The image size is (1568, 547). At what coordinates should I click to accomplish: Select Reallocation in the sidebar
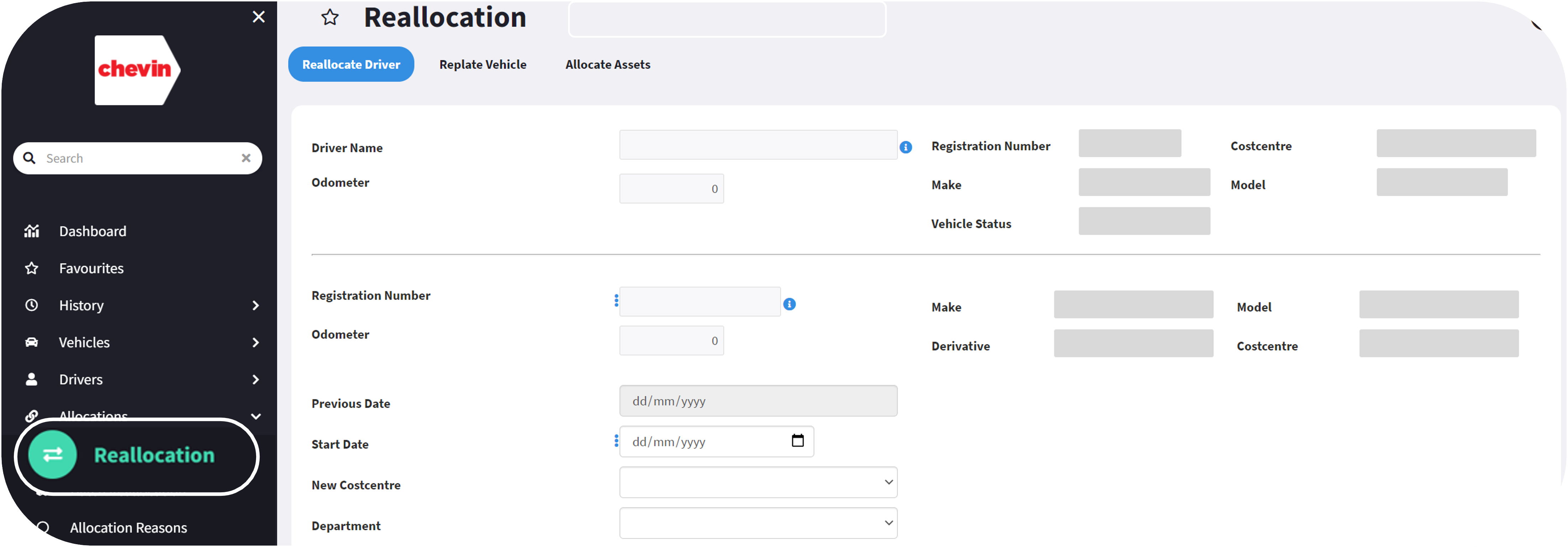(154, 455)
